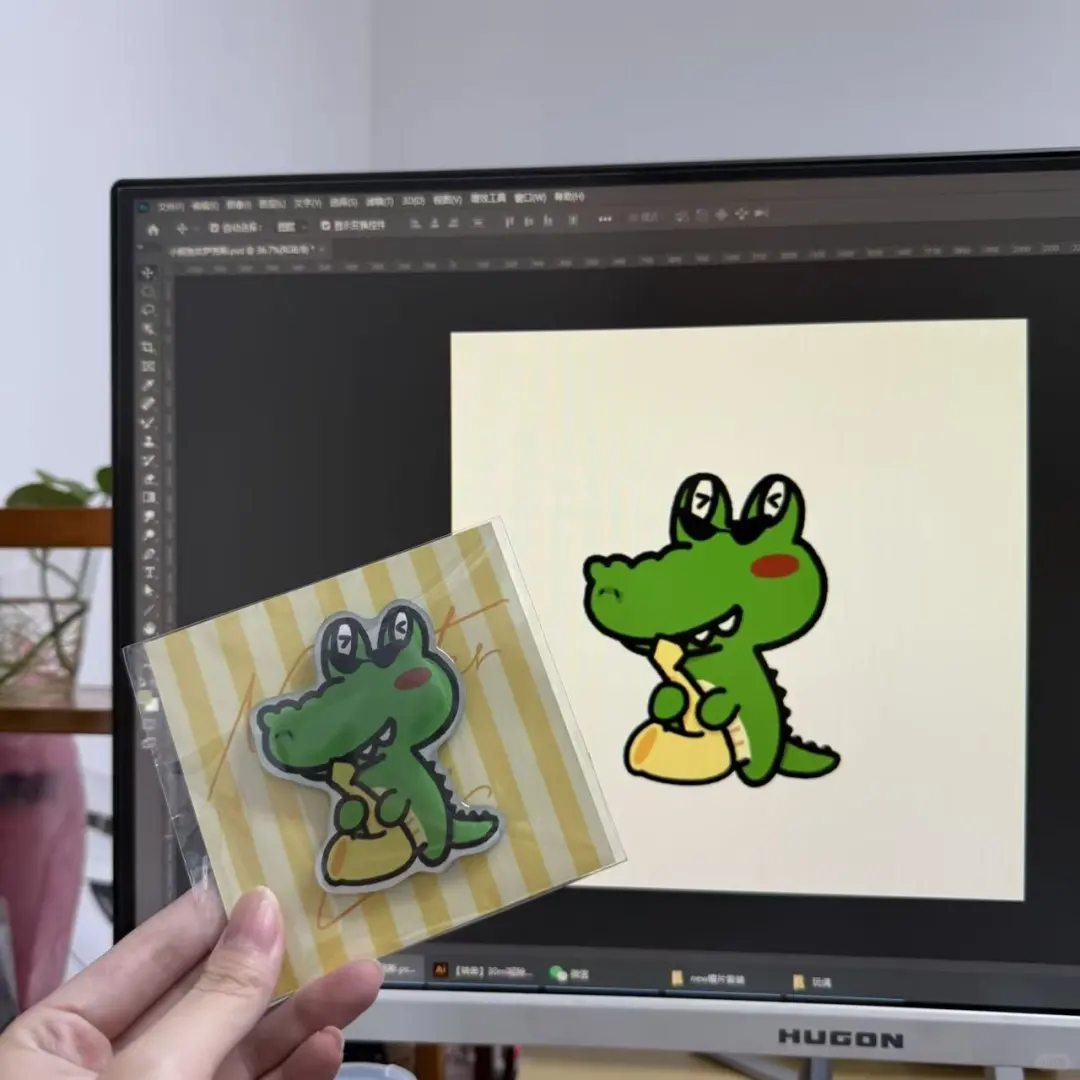Screen dimensions: 1080x1080
Task: Select the Frame tool
Action: [149, 366]
